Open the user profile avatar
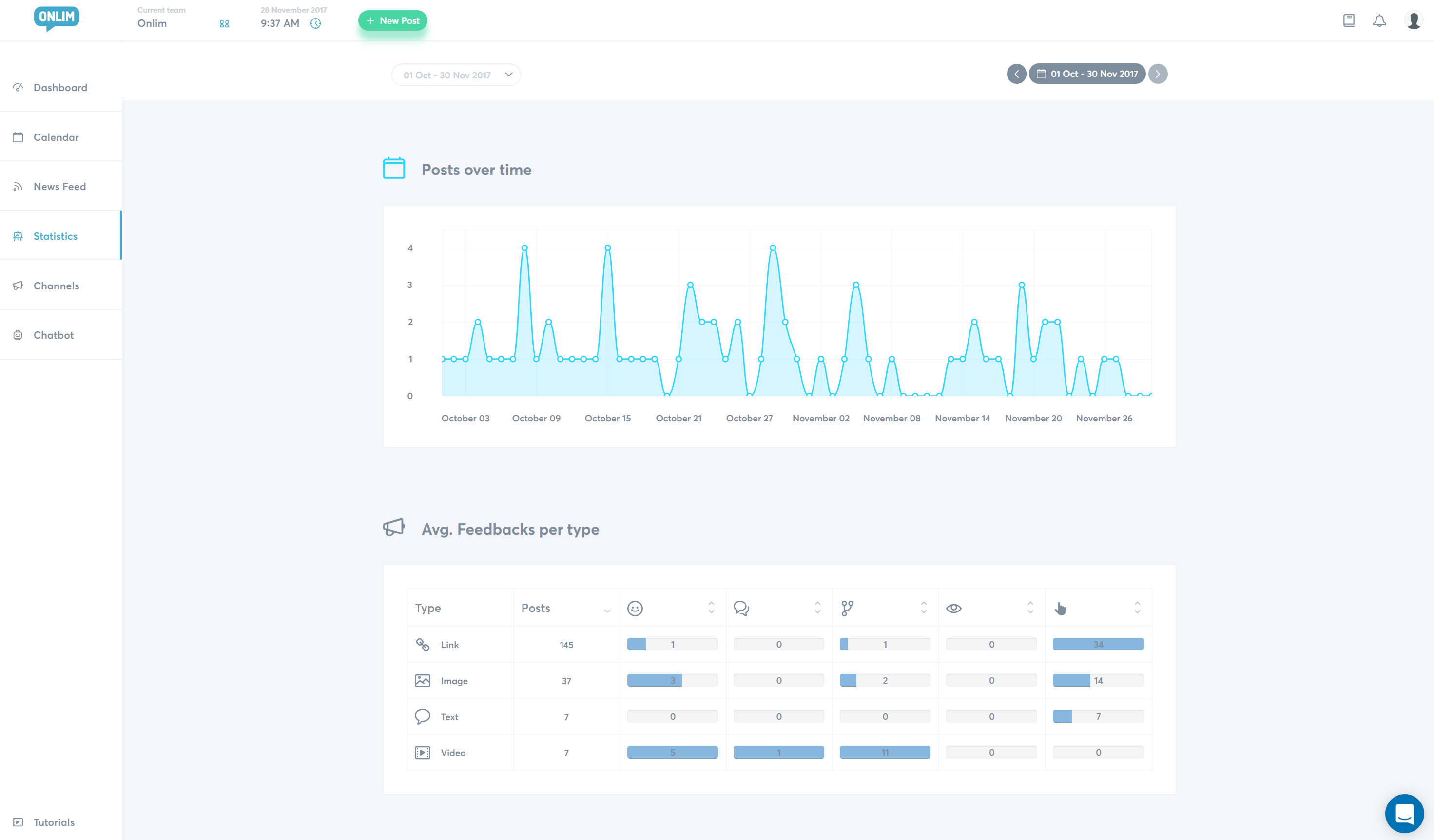 click(x=1414, y=20)
